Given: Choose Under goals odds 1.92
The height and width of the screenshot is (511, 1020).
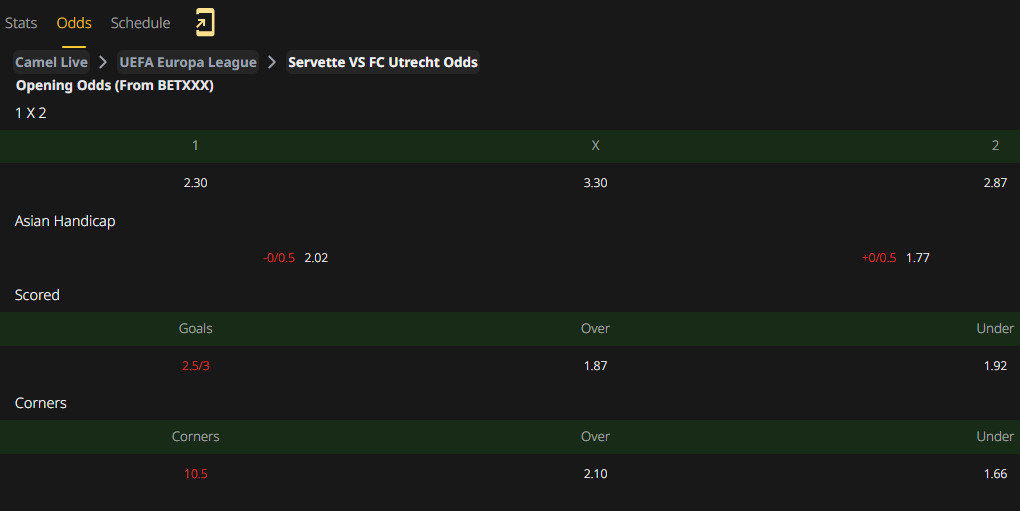Looking at the screenshot, I should [x=995, y=365].
